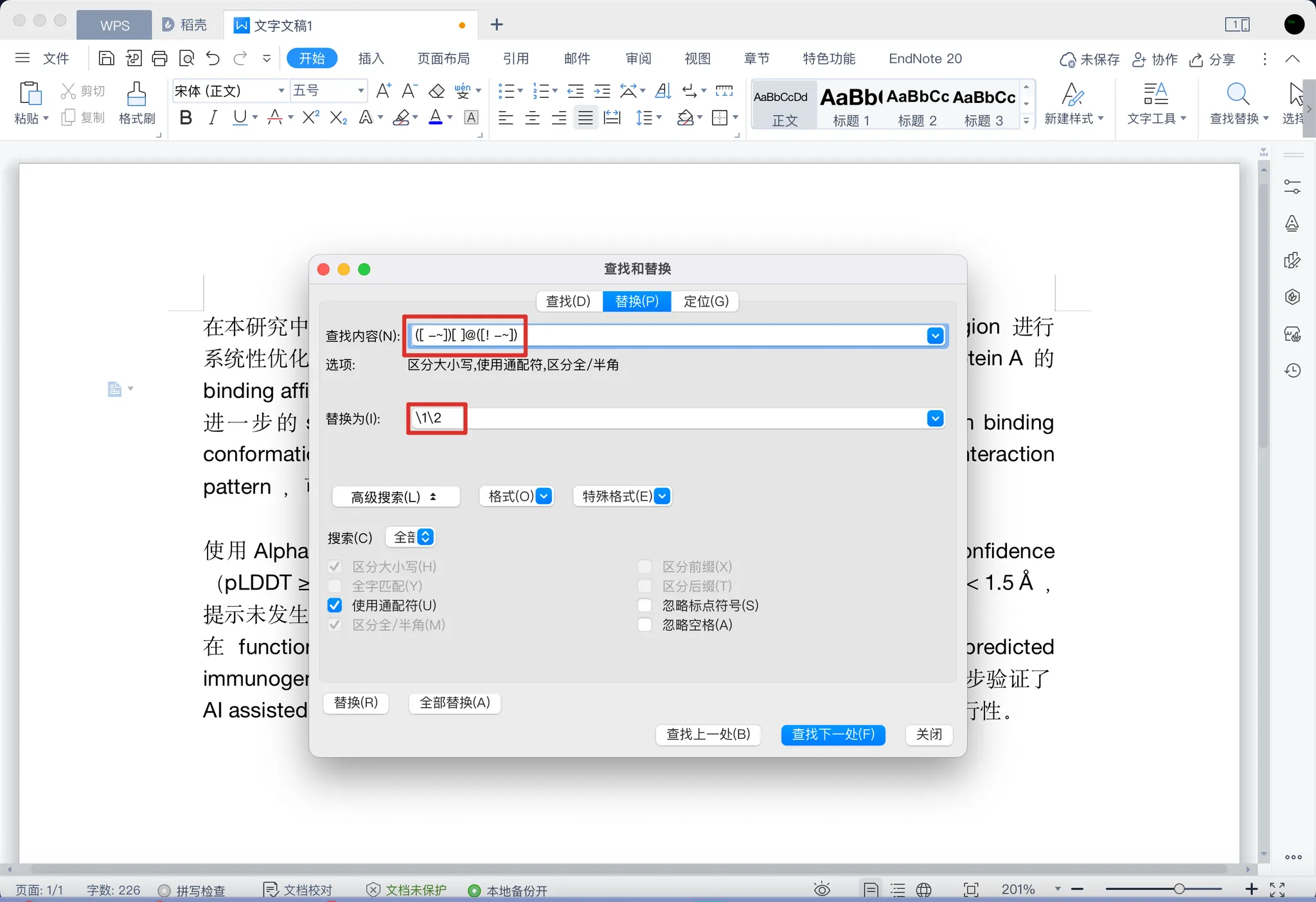Click the superscript X² icon
The image size is (1316, 902).
[x=310, y=118]
